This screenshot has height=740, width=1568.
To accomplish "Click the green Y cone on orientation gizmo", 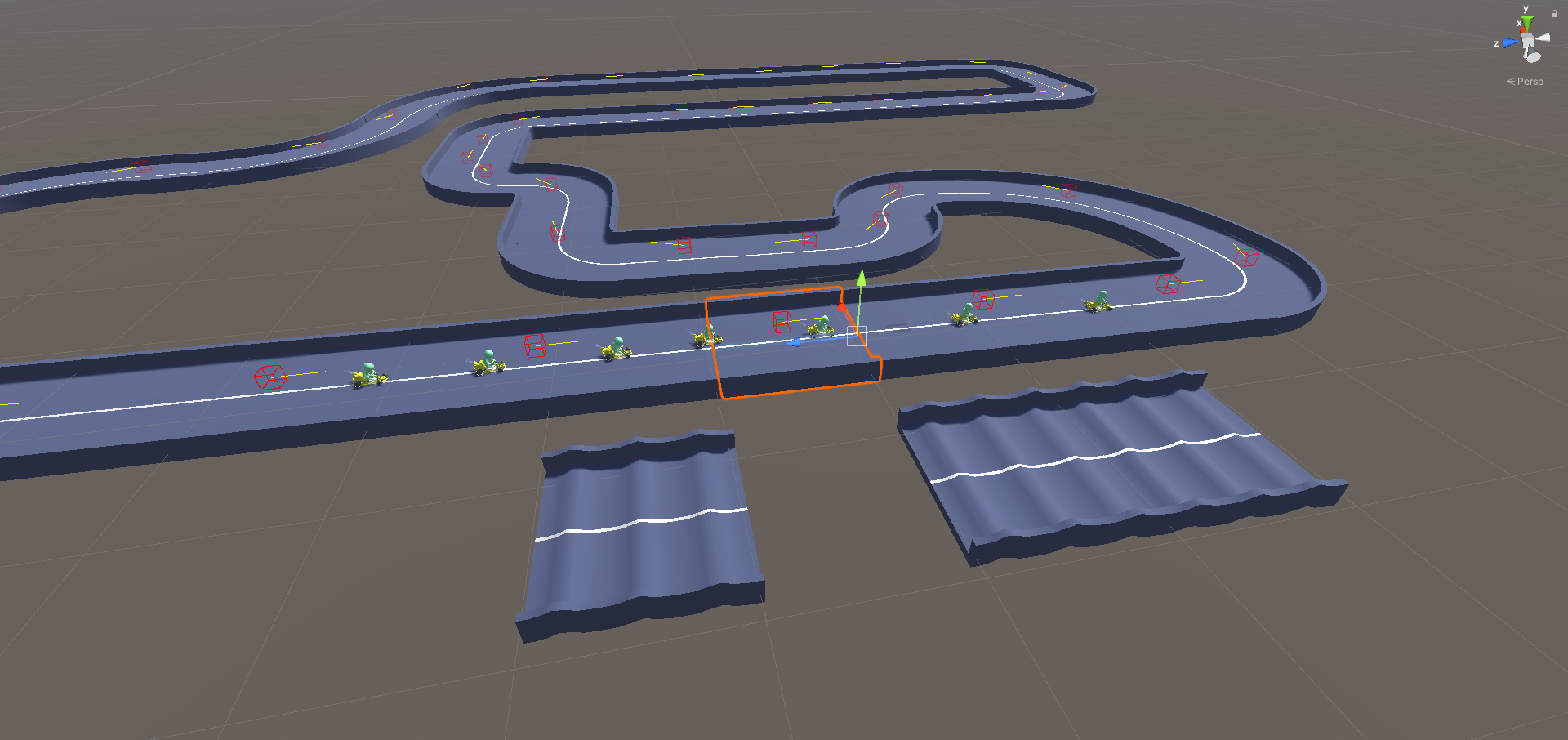I will coord(1527,24).
